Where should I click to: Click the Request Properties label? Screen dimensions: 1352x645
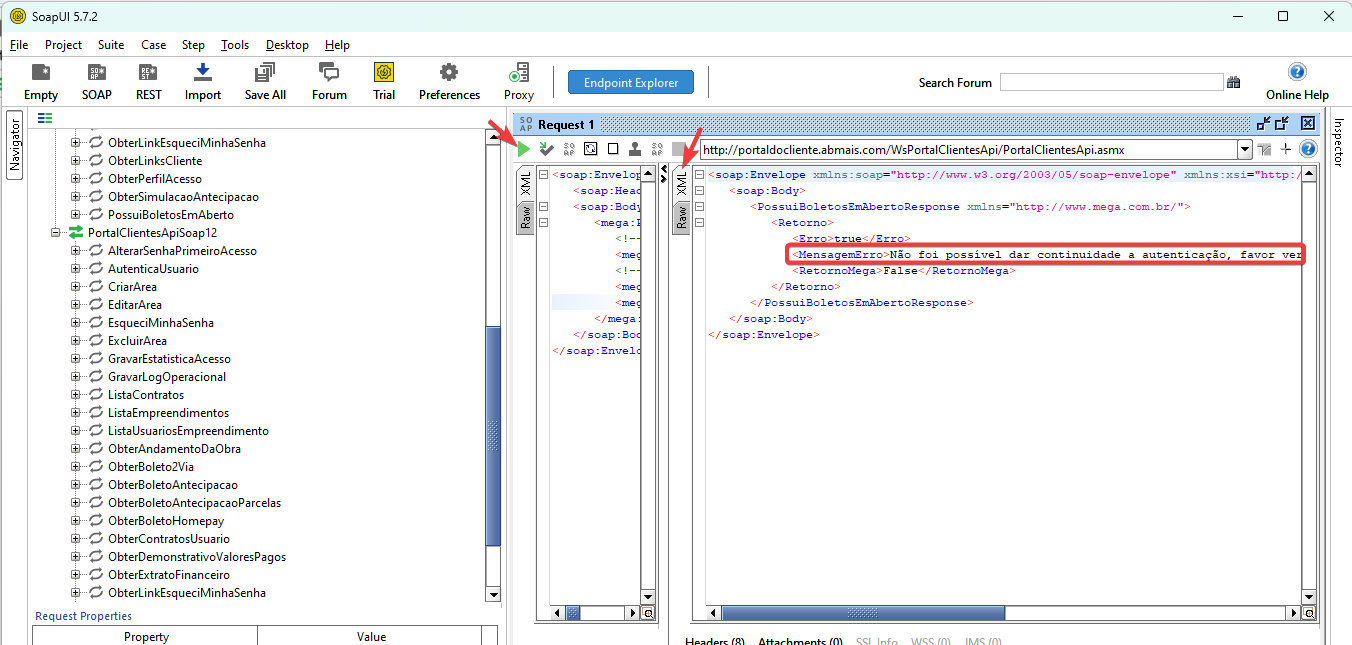click(x=83, y=616)
